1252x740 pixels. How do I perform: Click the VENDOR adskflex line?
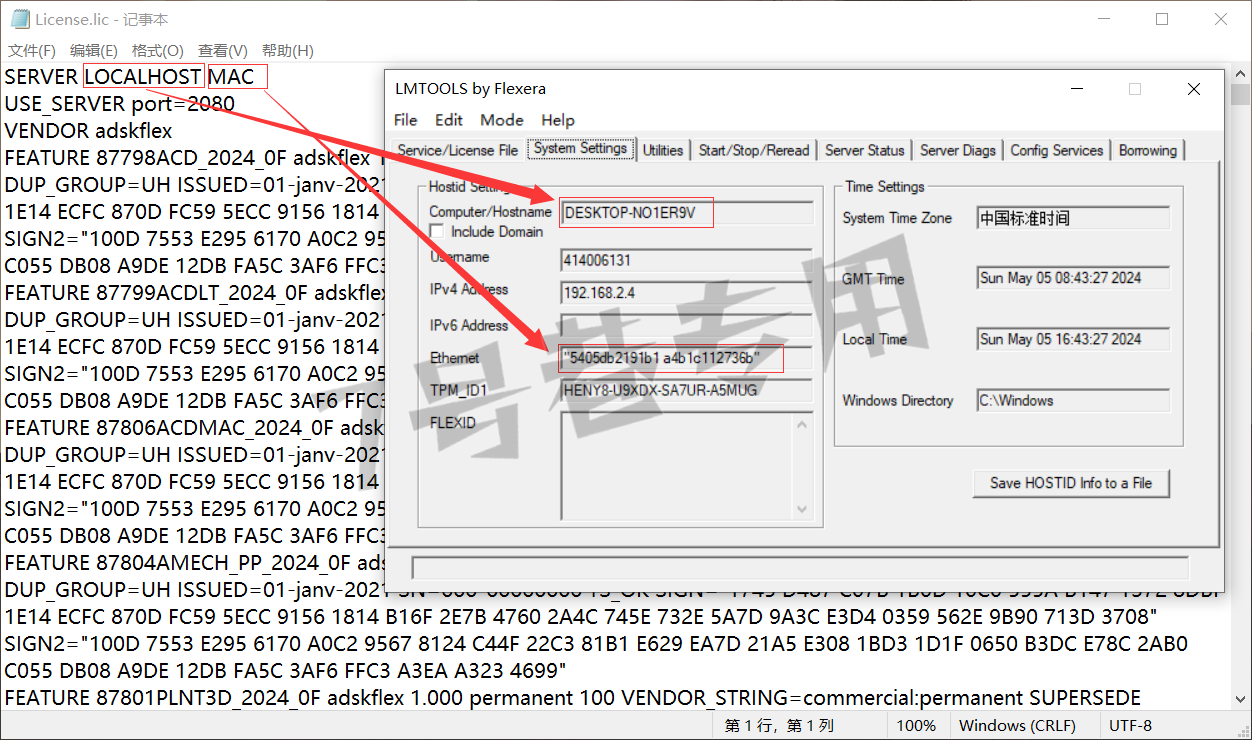[x=88, y=130]
